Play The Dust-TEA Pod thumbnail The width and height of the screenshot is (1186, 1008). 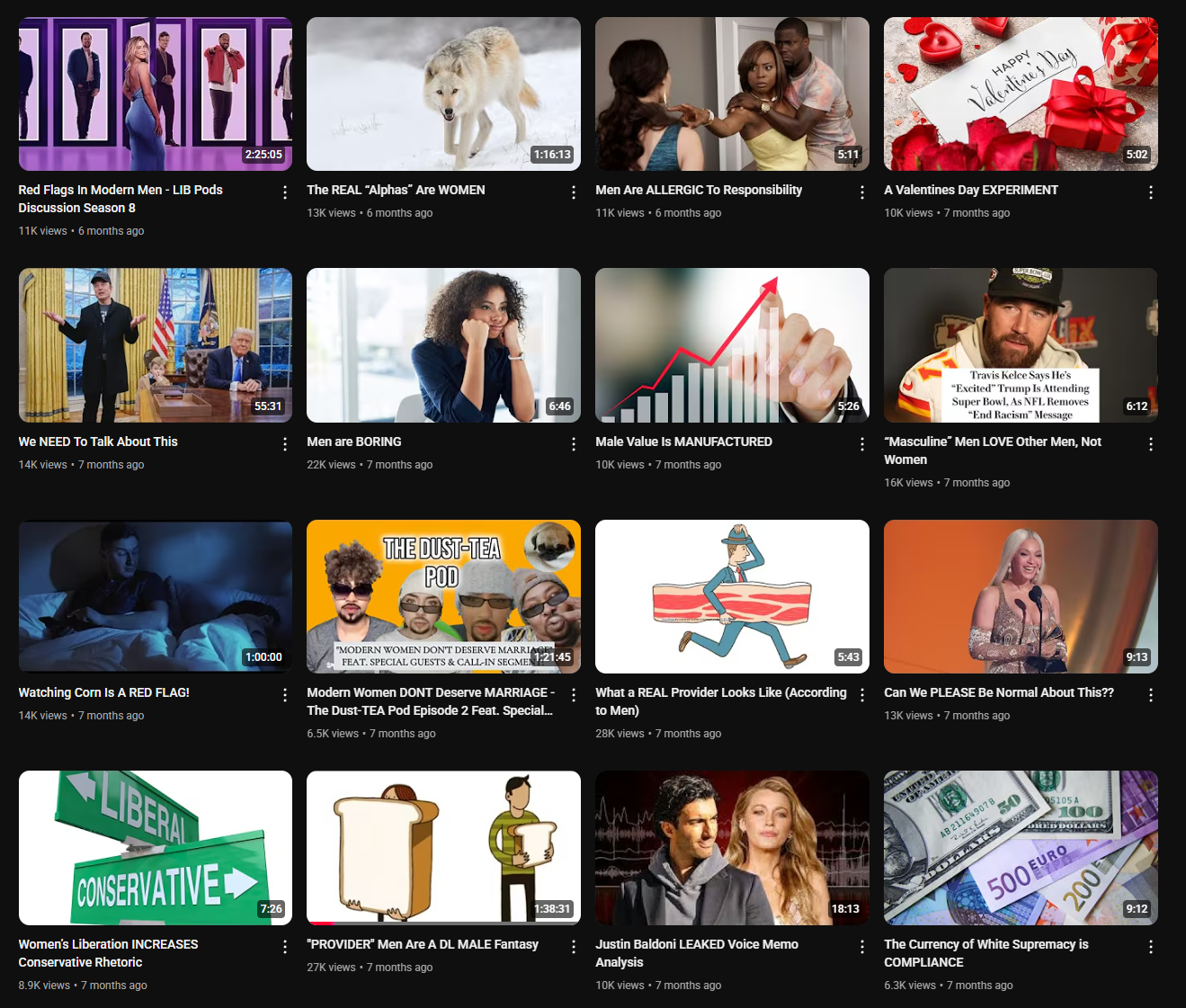(443, 596)
